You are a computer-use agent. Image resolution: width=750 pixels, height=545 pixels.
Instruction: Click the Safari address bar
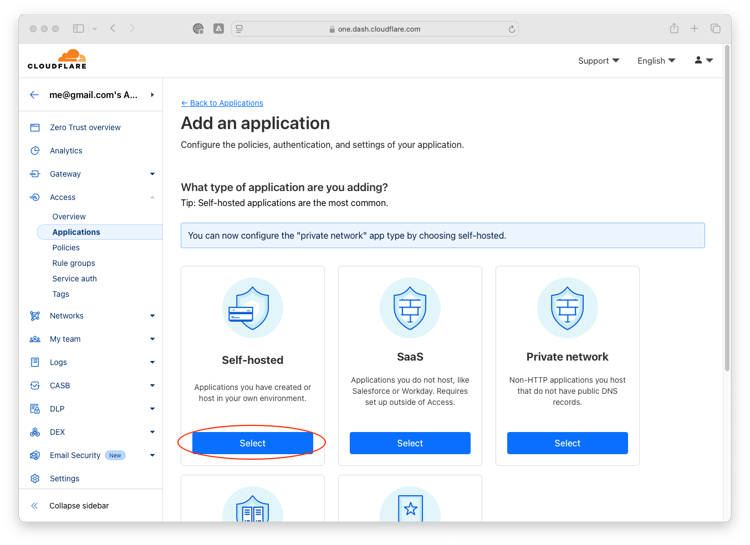[375, 29]
